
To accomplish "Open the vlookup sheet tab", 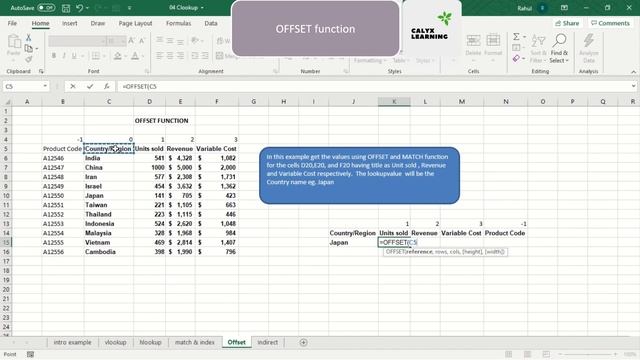I will pyautogui.click(x=116, y=342).
